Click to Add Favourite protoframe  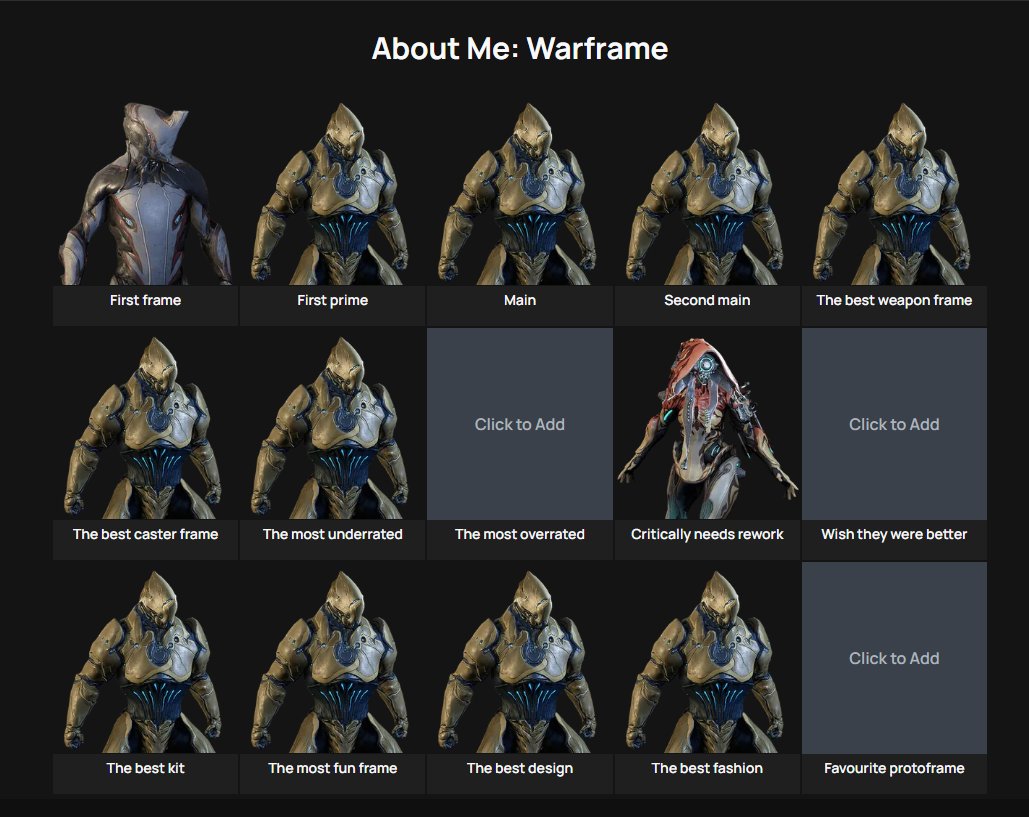tap(894, 658)
